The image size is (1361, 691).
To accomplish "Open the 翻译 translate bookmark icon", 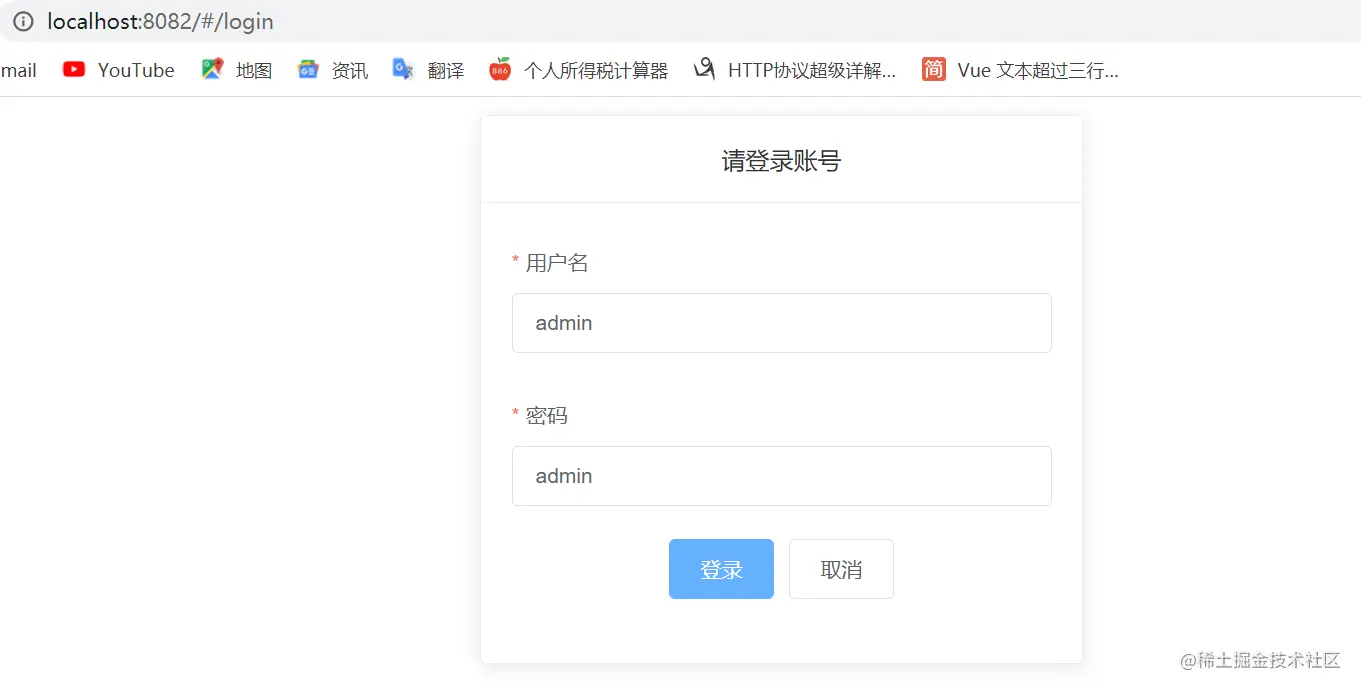I will [x=403, y=69].
